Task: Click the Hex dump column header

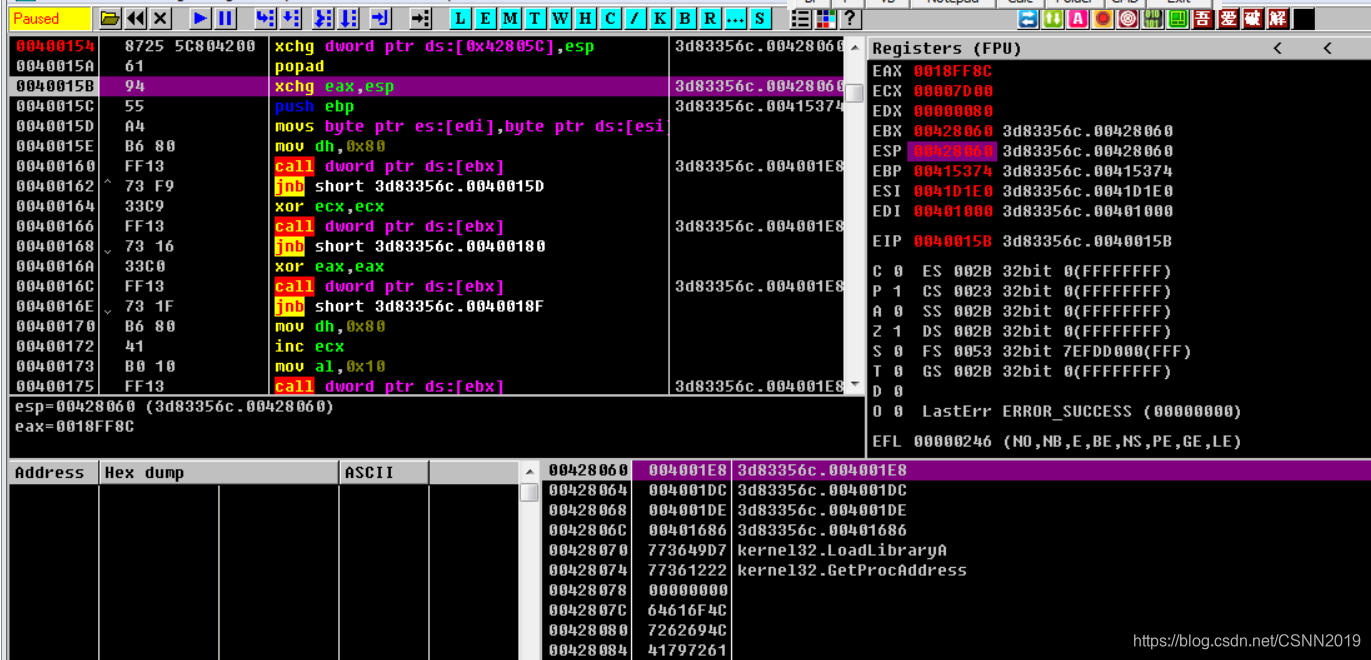Action: coord(219,472)
